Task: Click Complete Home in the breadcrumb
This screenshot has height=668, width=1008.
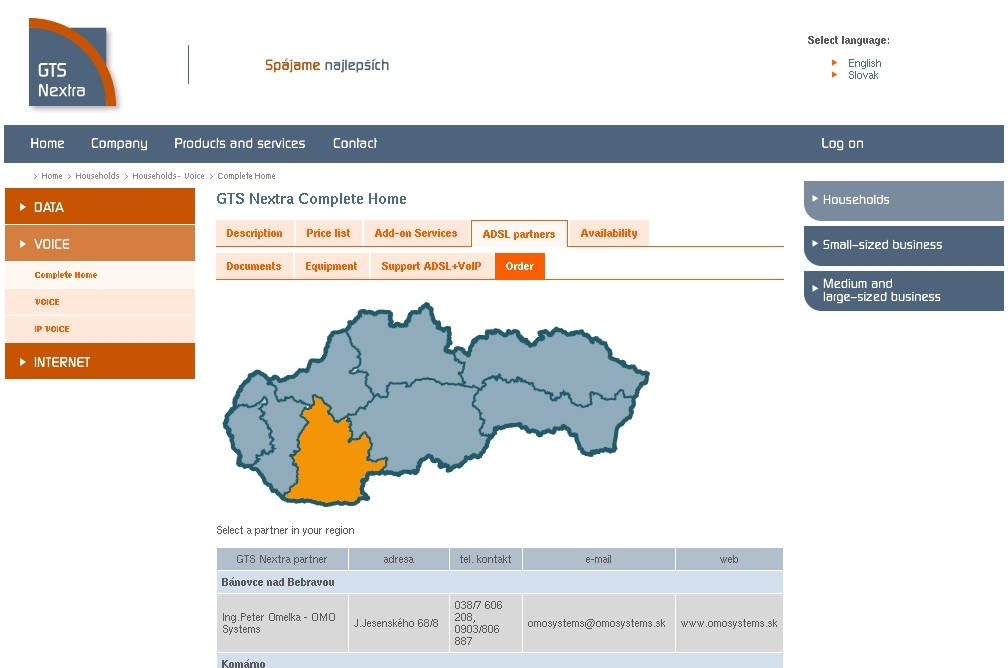Action: click(246, 176)
